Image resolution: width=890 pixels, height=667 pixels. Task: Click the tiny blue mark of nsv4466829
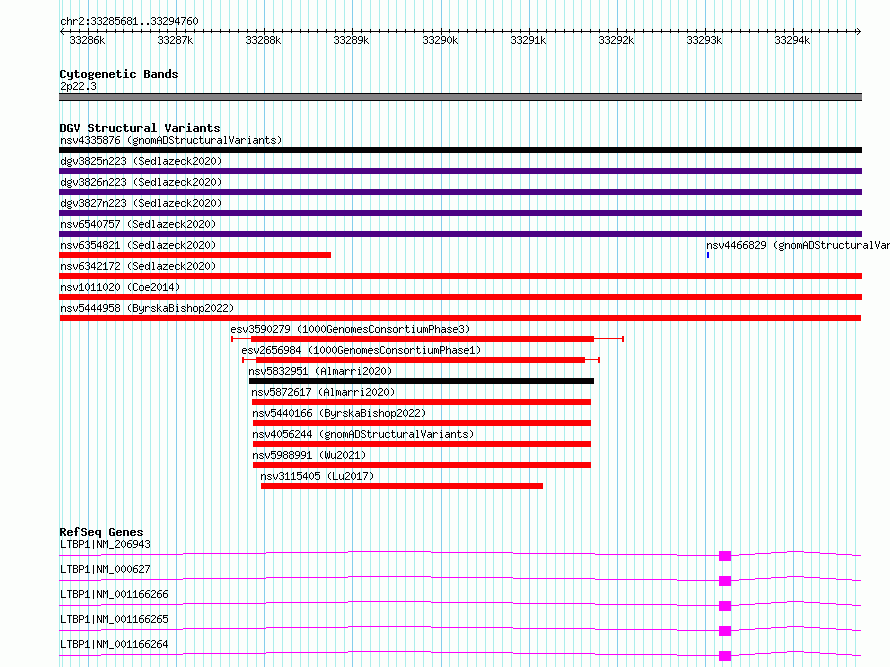point(708,255)
